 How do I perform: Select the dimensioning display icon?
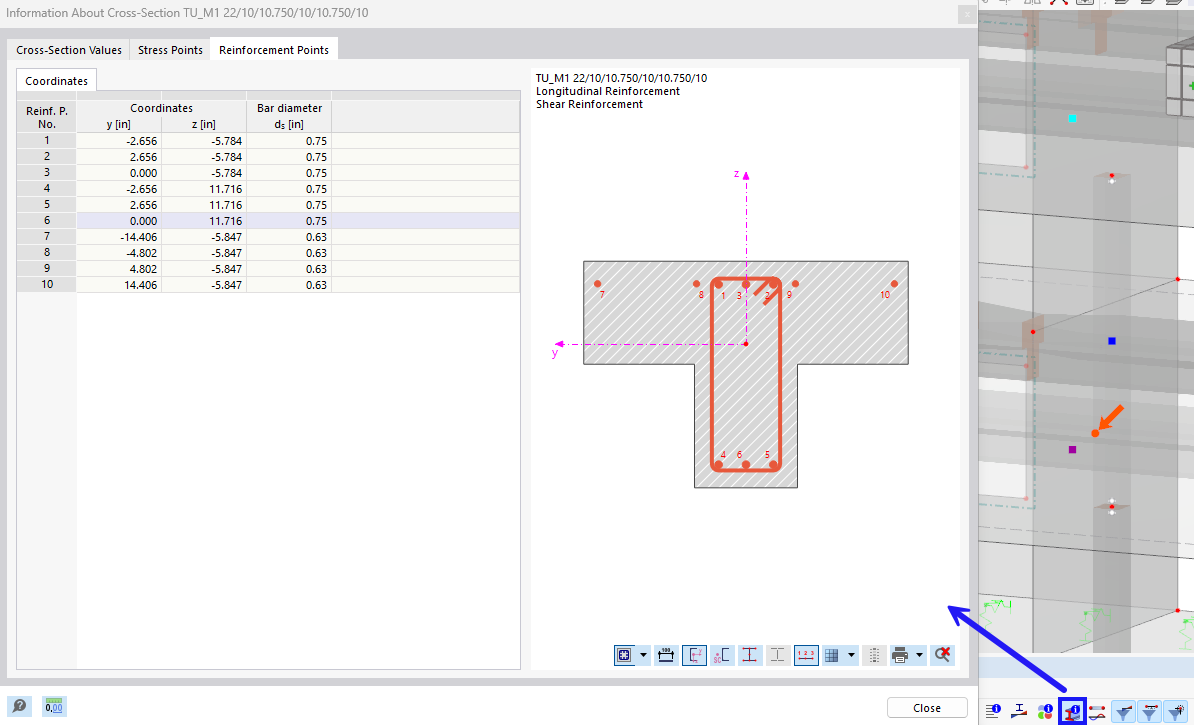coord(665,655)
